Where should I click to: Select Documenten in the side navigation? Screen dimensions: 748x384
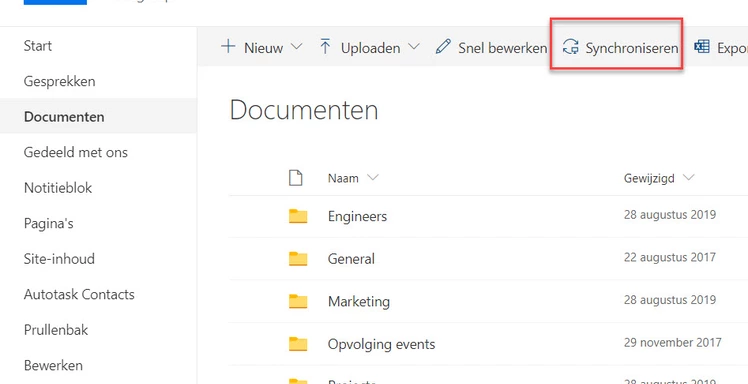64,117
